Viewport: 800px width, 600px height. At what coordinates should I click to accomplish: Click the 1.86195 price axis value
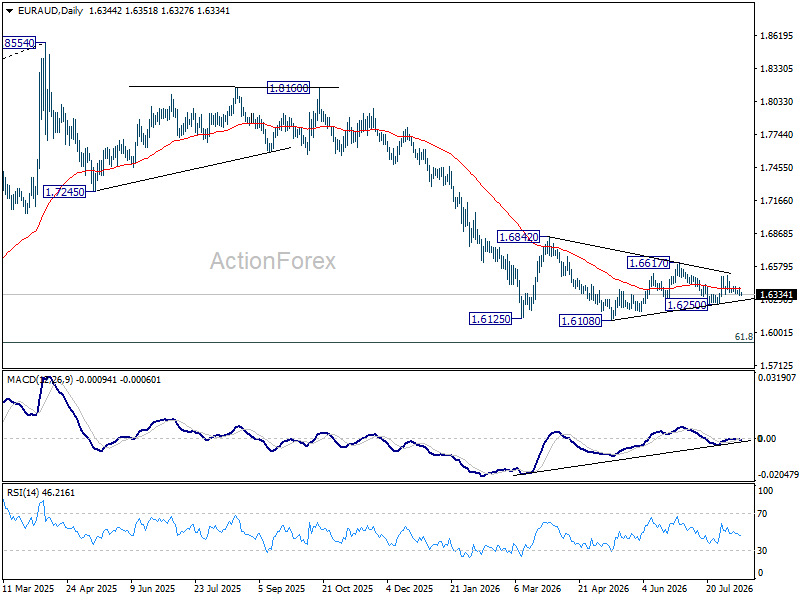(777, 36)
